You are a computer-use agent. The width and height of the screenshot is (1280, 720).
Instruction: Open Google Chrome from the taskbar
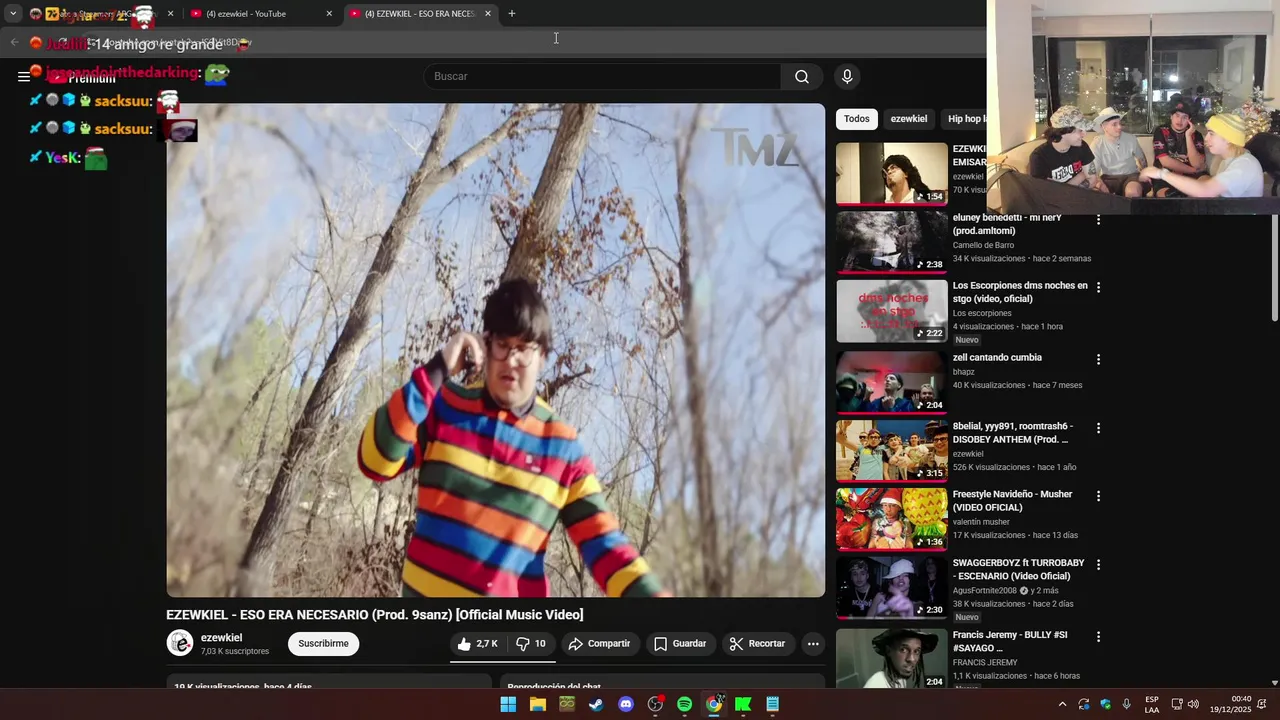coord(714,704)
